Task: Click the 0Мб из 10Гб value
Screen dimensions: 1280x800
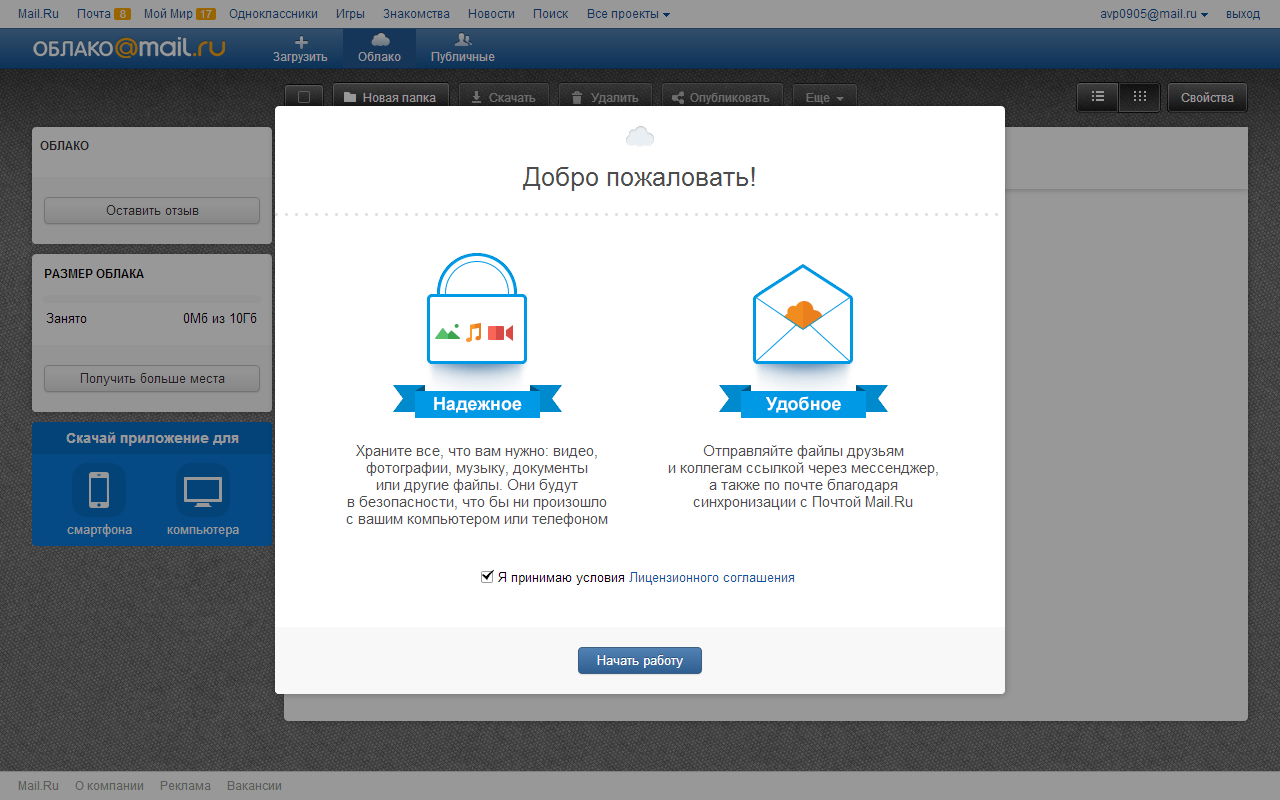Action: click(x=220, y=319)
